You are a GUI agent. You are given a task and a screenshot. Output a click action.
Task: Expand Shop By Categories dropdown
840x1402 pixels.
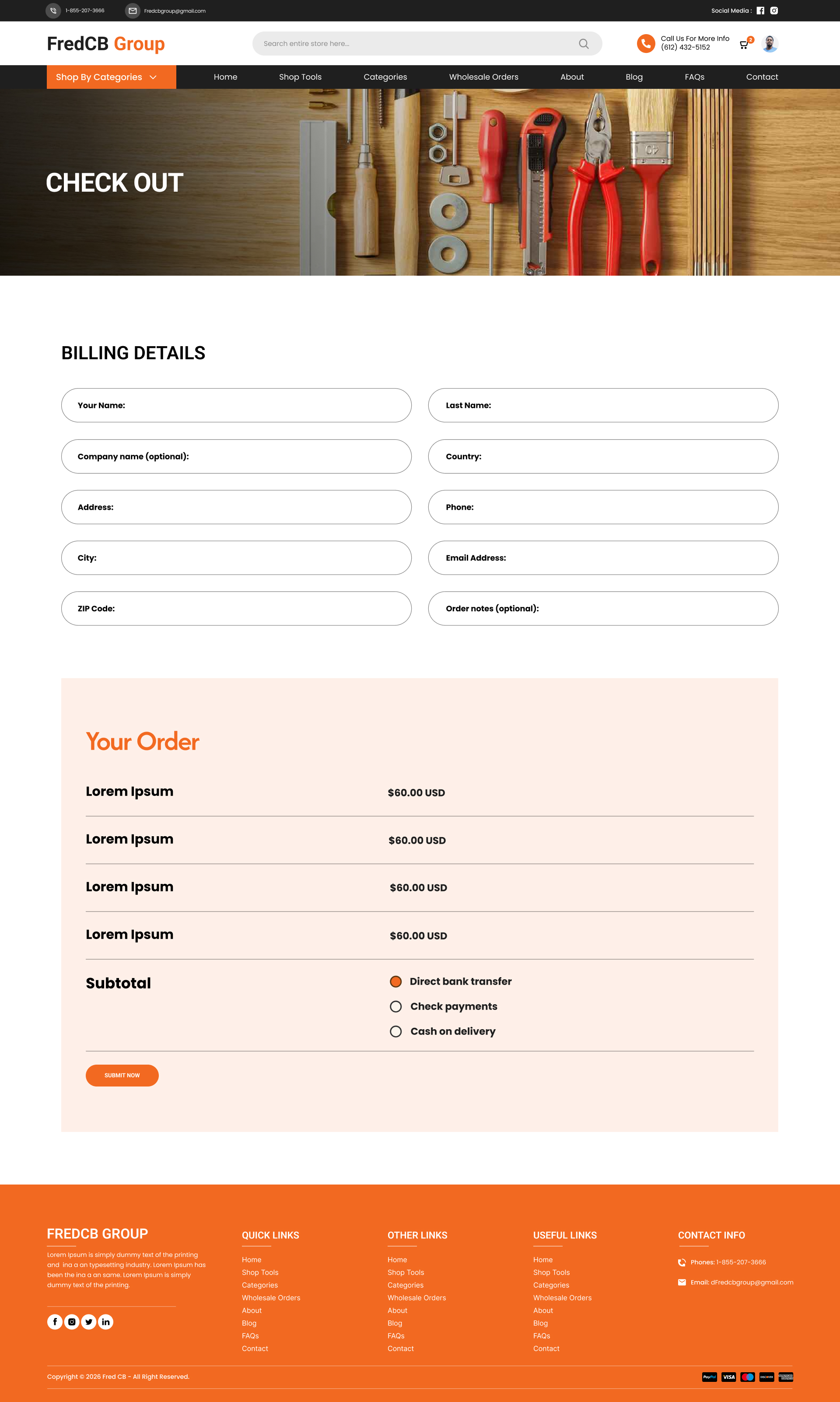pos(111,77)
